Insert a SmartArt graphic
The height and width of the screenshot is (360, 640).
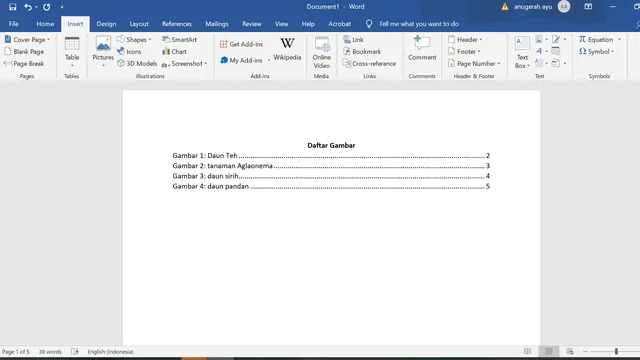pyautogui.click(x=179, y=40)
